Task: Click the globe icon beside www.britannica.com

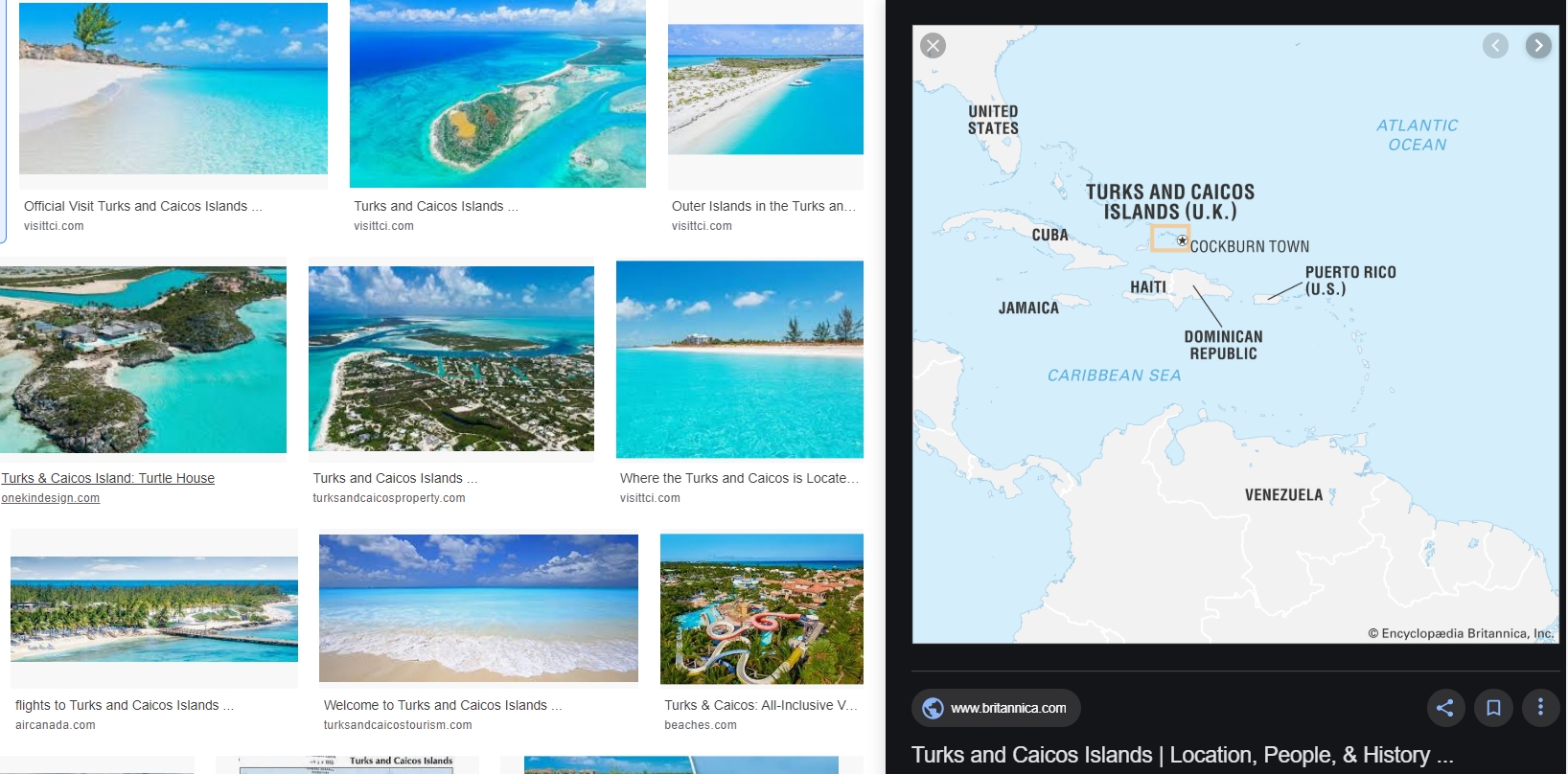Action: click(933, 708)
